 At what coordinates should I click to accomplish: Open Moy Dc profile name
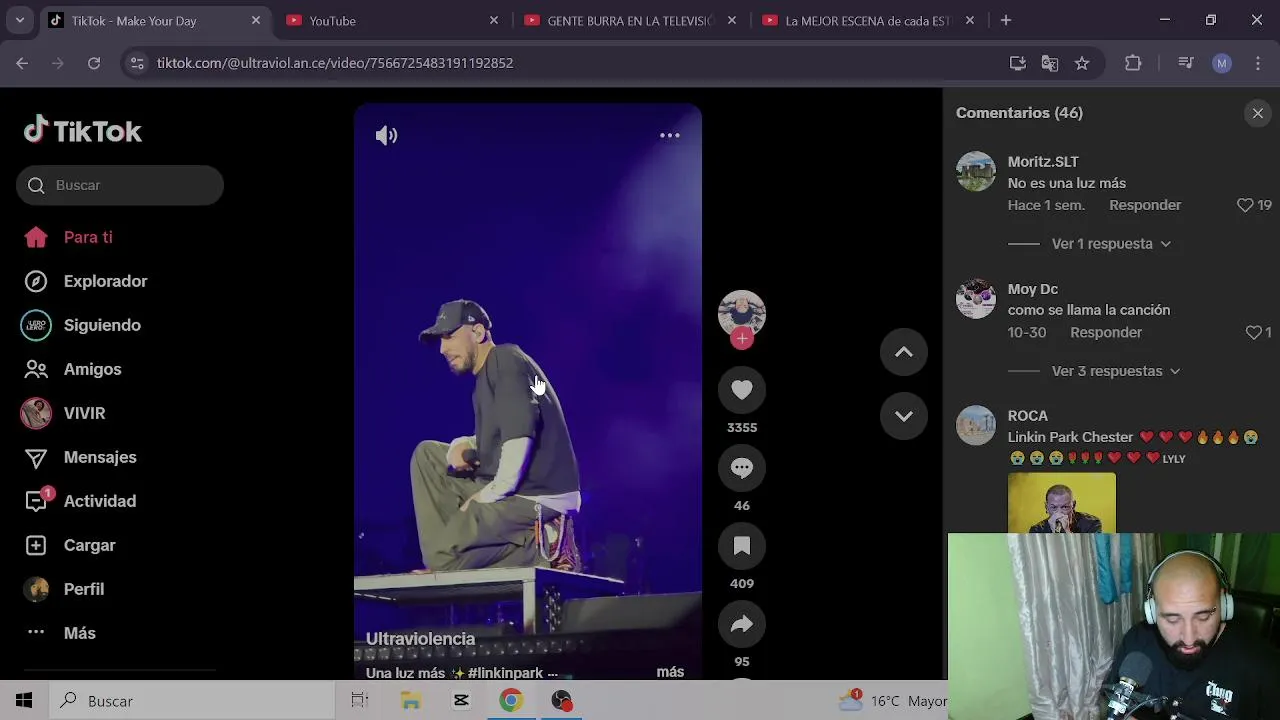click(x=1033, y=289)
